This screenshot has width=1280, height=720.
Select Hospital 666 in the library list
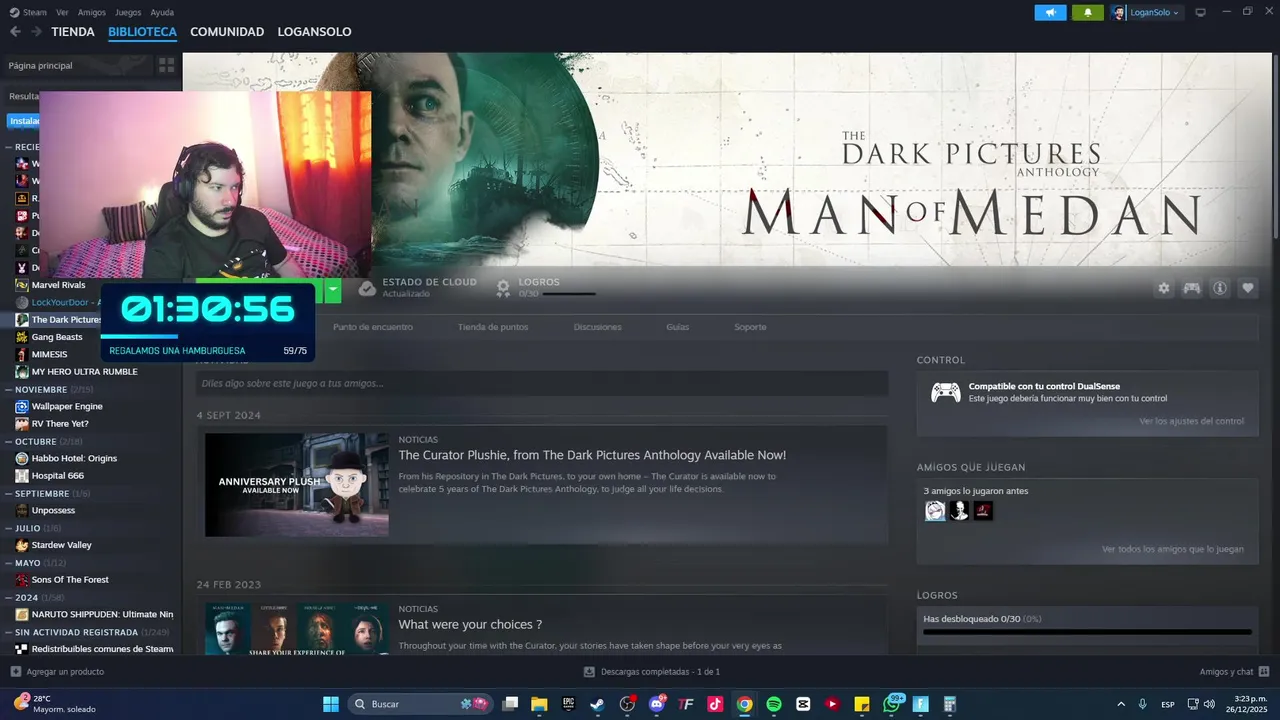coord(57,476)
